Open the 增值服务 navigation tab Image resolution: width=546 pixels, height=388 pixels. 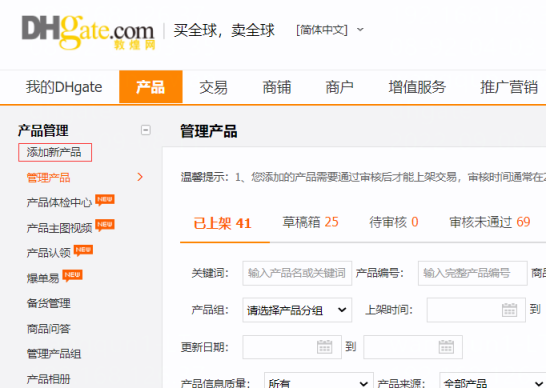(417, 87)
